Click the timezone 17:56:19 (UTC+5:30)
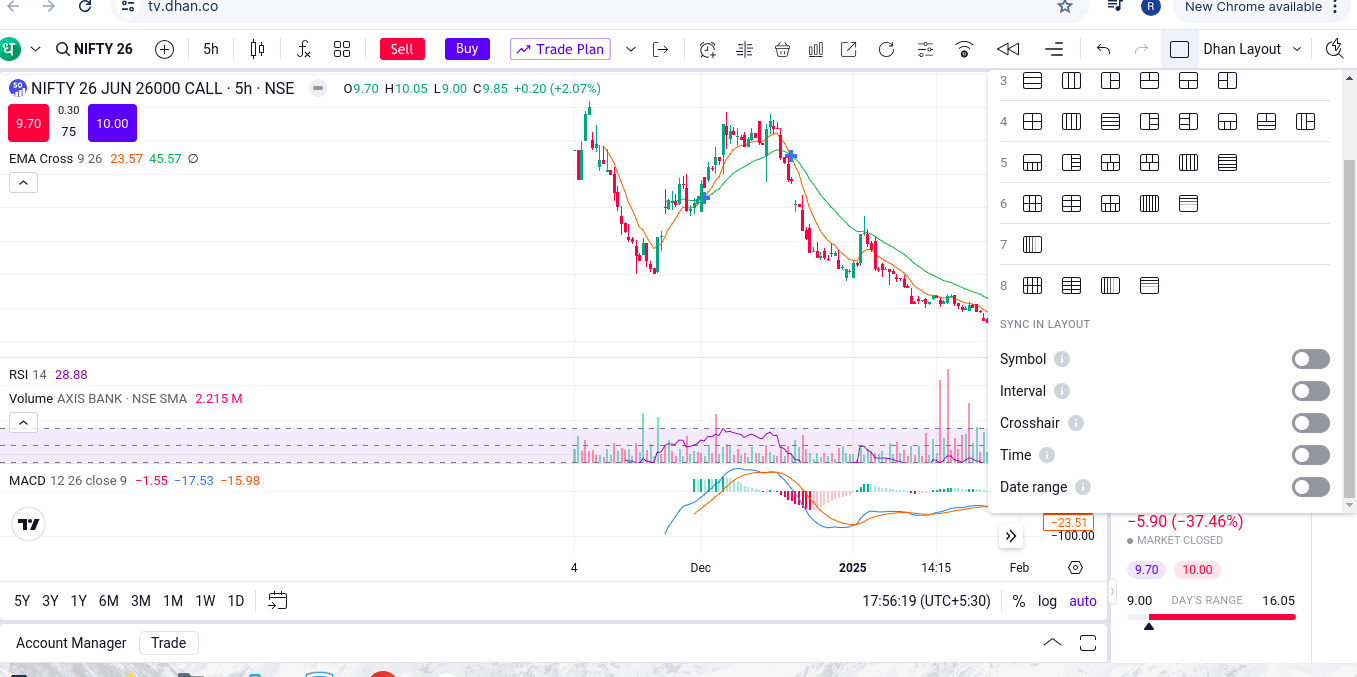Image resolution: width=1357 pixels, height=677 pixels. click(x=926, y=601)
